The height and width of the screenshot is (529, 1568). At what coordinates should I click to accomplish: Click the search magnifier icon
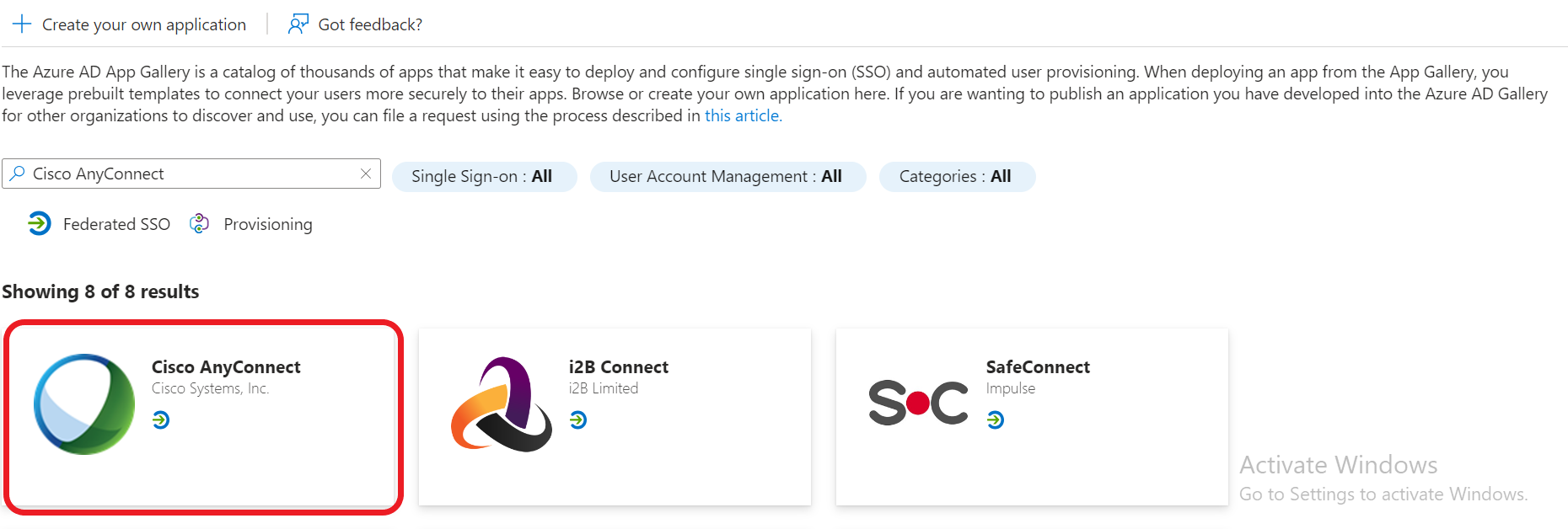click(x=17, y=174)
